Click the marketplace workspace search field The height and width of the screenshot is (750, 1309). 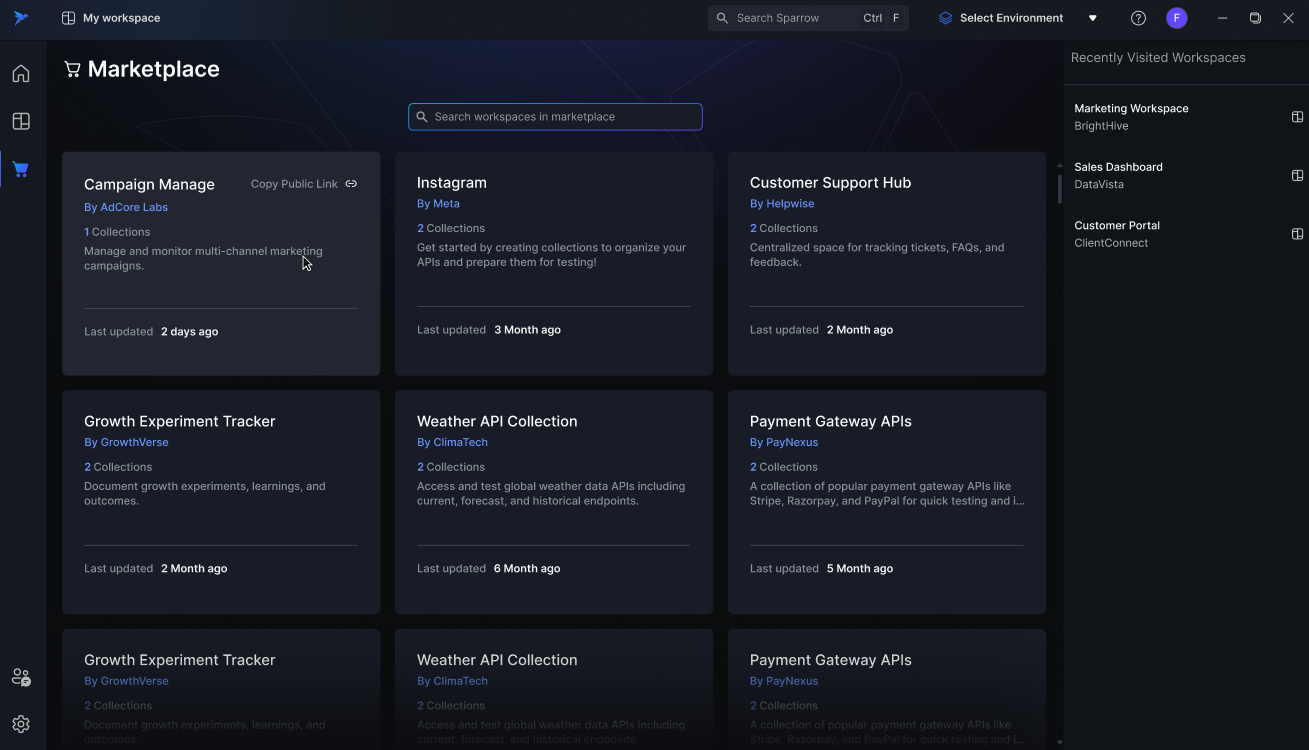click(554, 116)
